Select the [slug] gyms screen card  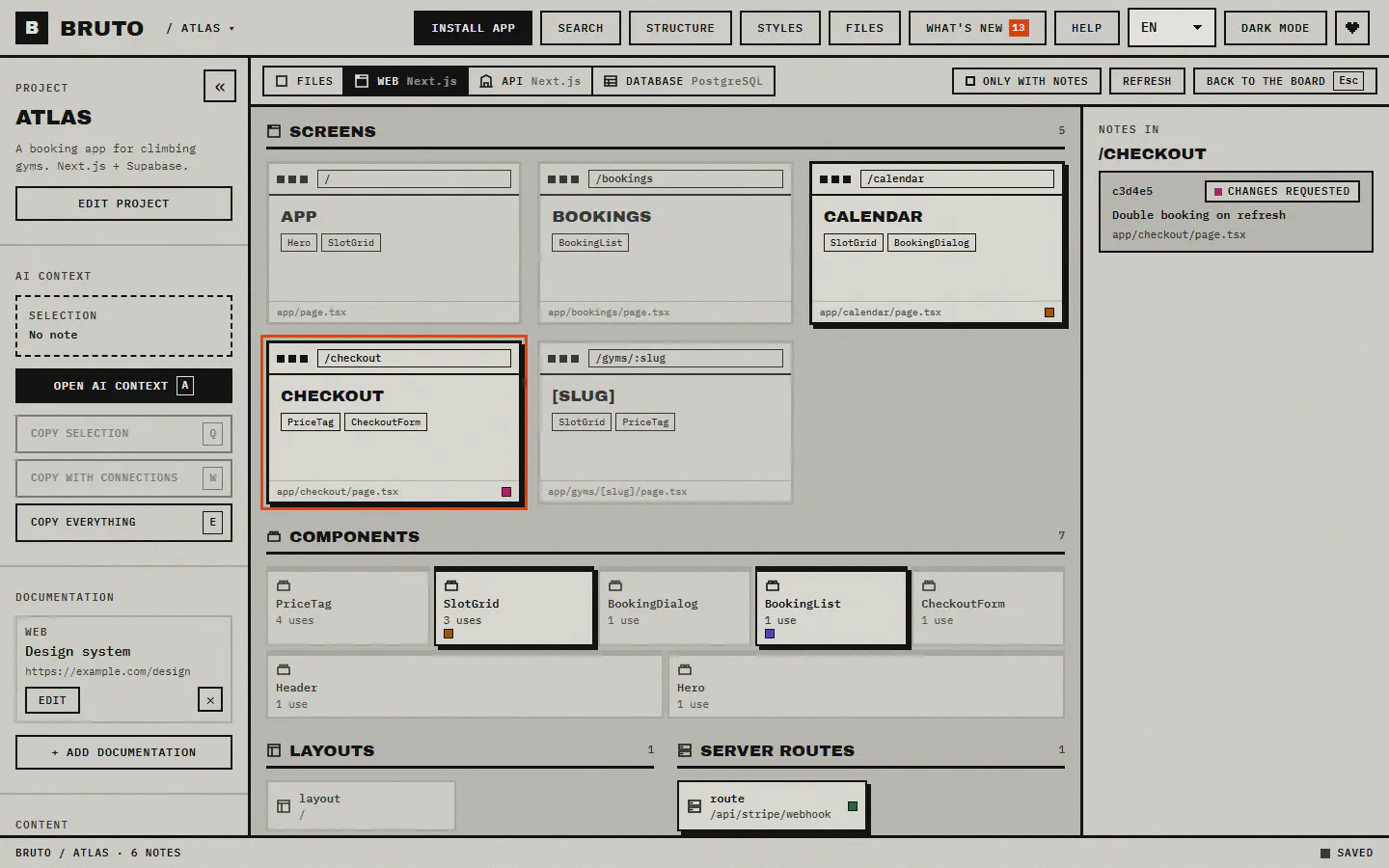click(x=666, y=422)
